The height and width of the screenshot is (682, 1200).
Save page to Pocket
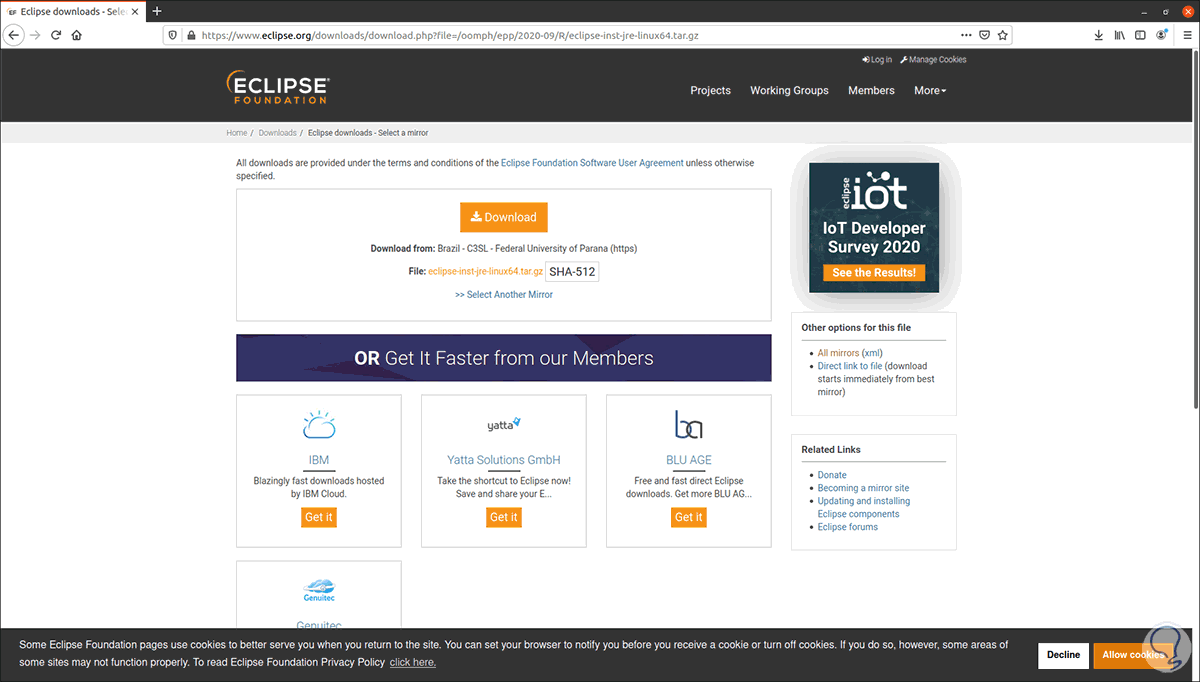point(984,34)
